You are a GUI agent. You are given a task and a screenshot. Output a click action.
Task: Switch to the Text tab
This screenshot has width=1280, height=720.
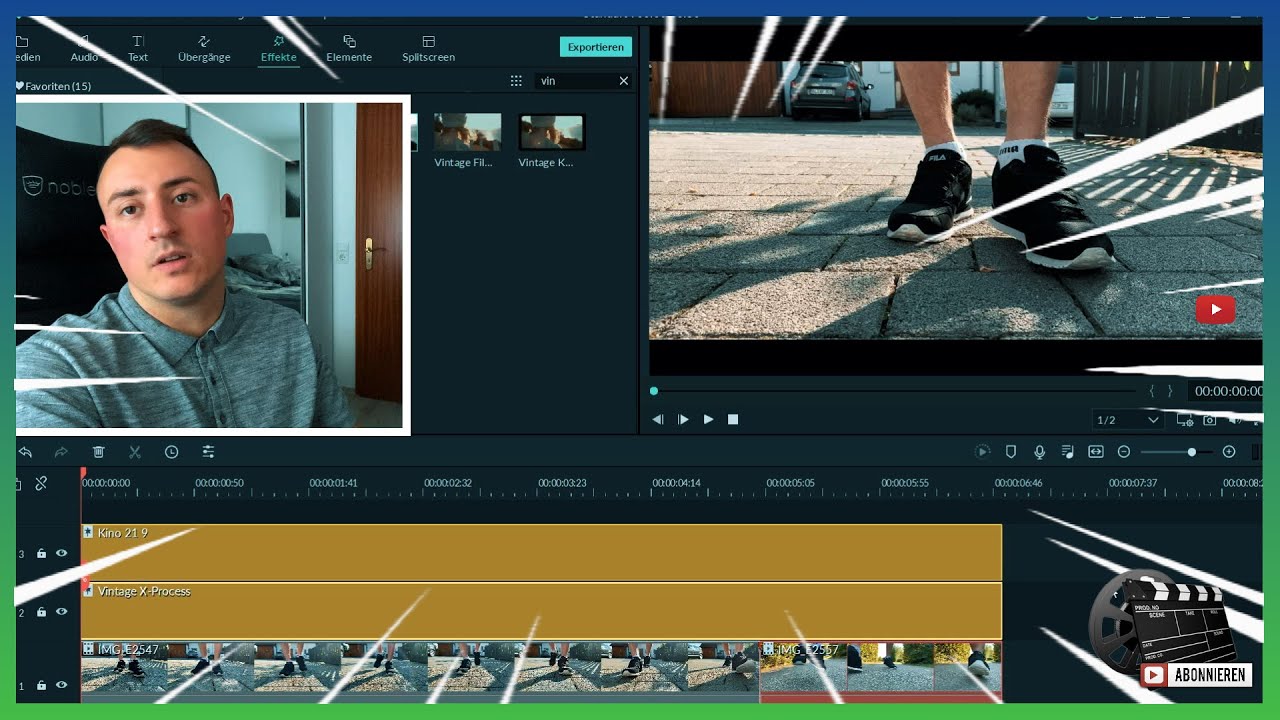point(138,49)
